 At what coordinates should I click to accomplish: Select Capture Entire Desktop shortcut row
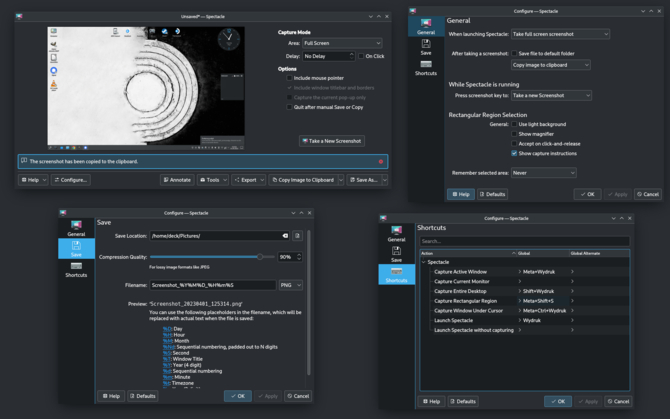[x=524, y=291]
